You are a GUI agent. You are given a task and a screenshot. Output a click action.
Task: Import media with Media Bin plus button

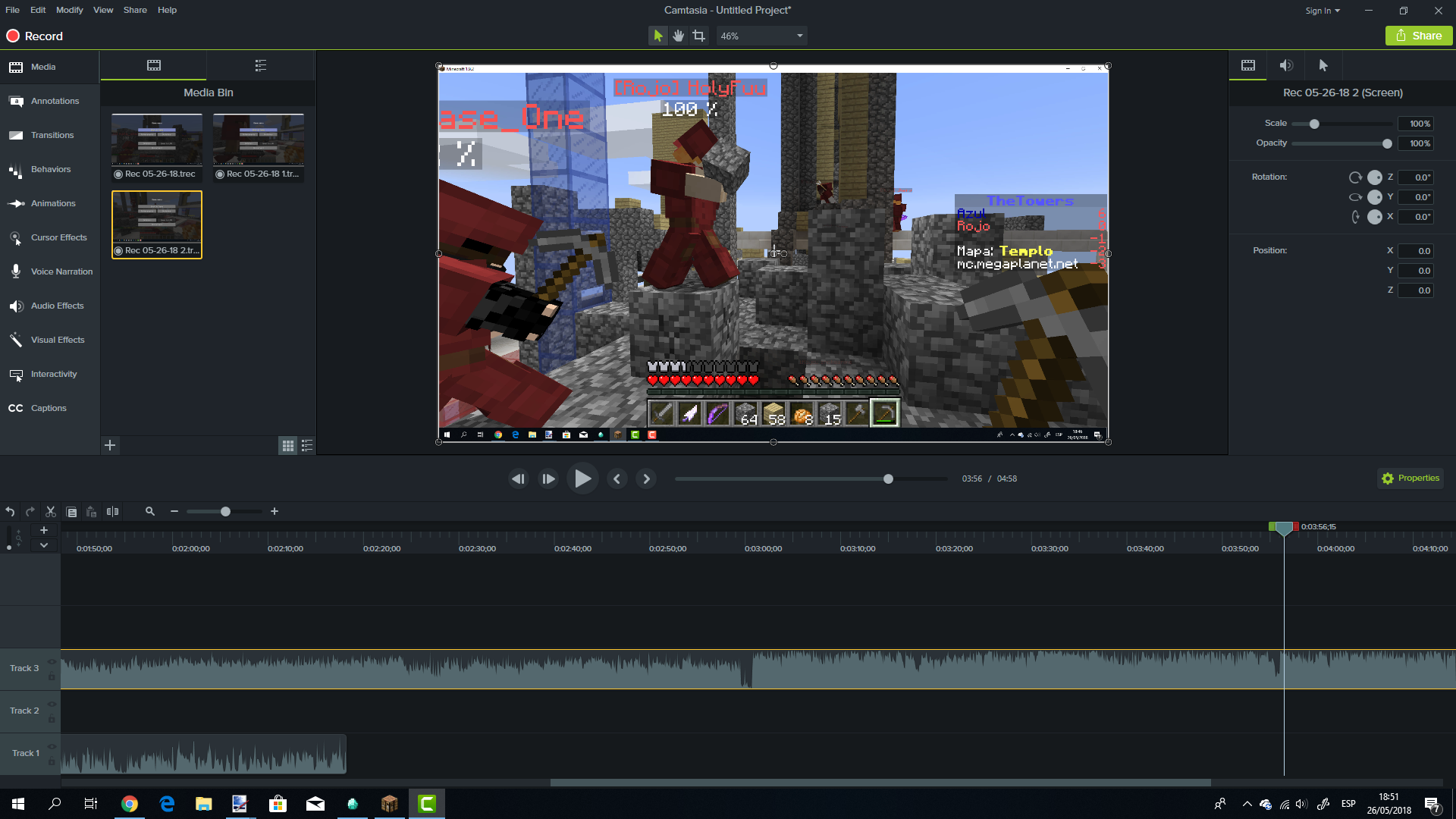110,445
